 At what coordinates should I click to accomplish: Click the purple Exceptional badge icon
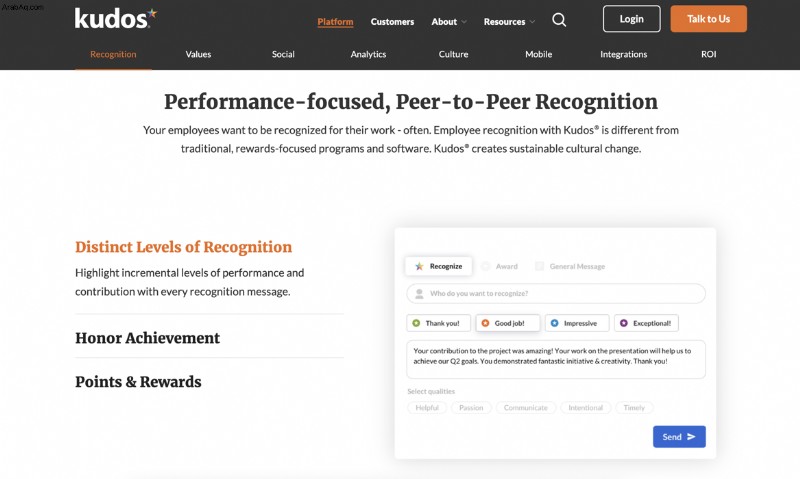click(x=623, y=323)
